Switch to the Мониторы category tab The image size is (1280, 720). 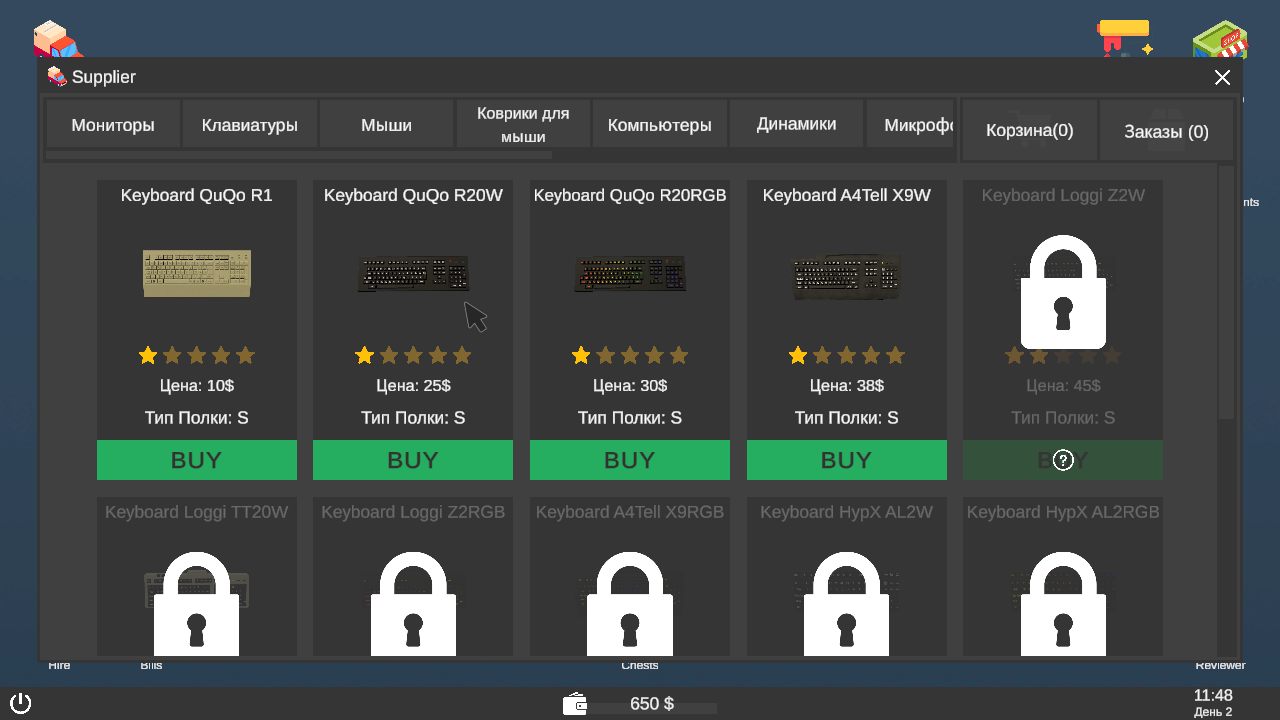click(112, 123)
